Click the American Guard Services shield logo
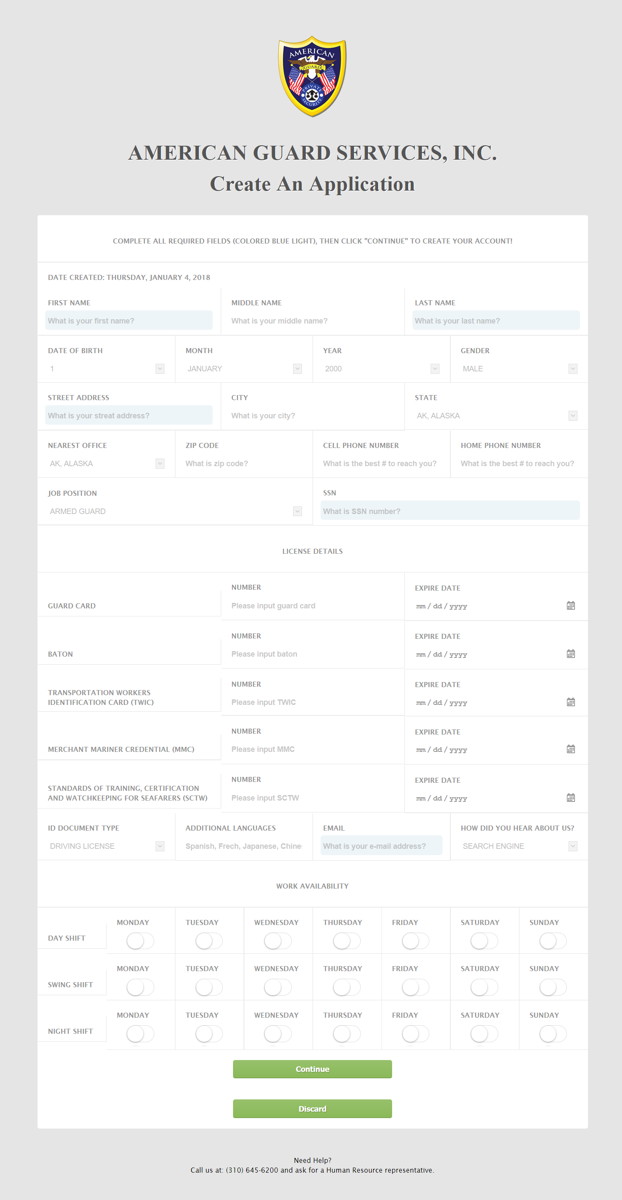Screen dimensions: 622x1200 (x=312, y=77)
